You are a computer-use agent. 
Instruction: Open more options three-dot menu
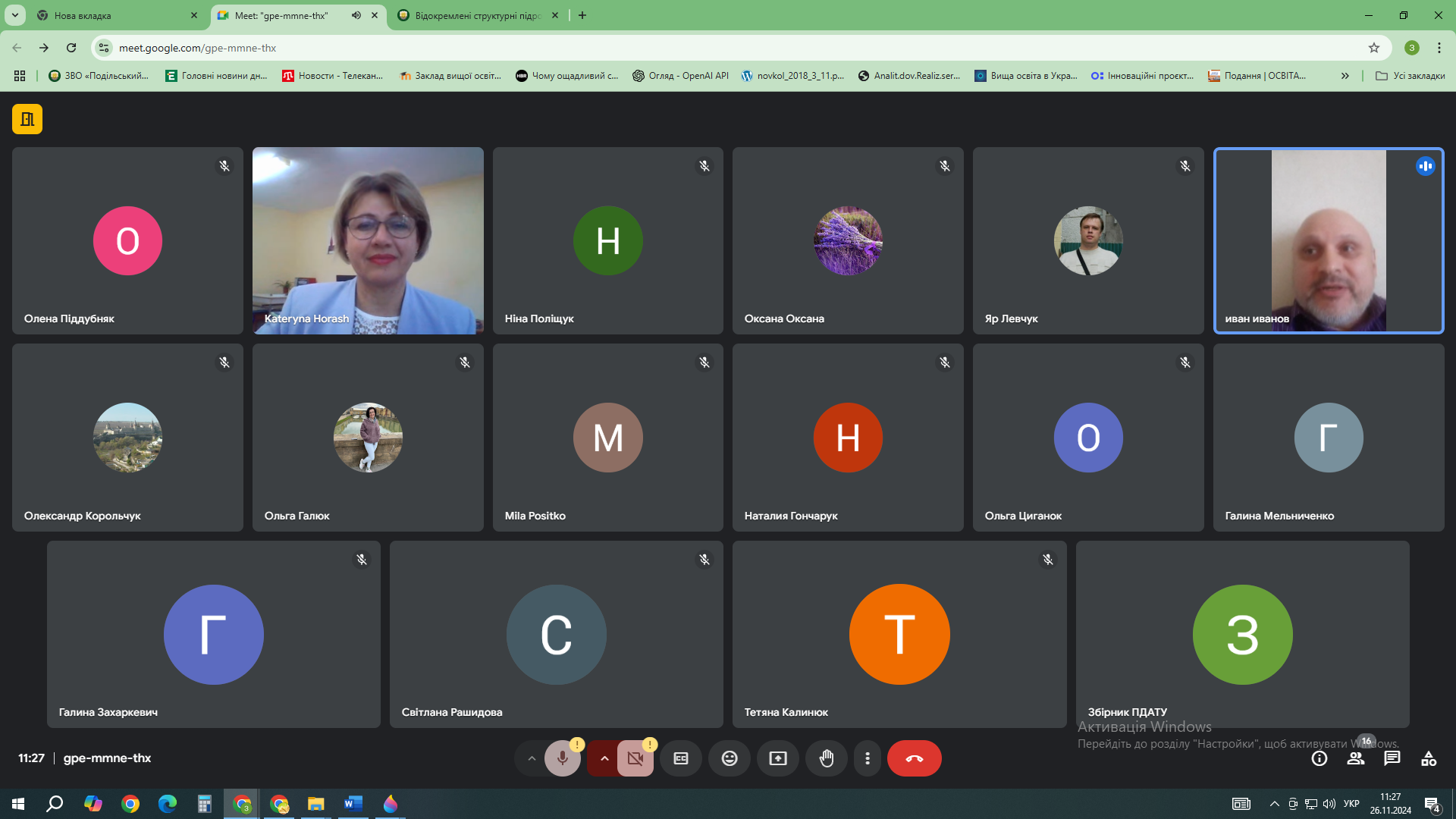pos(868,758)
